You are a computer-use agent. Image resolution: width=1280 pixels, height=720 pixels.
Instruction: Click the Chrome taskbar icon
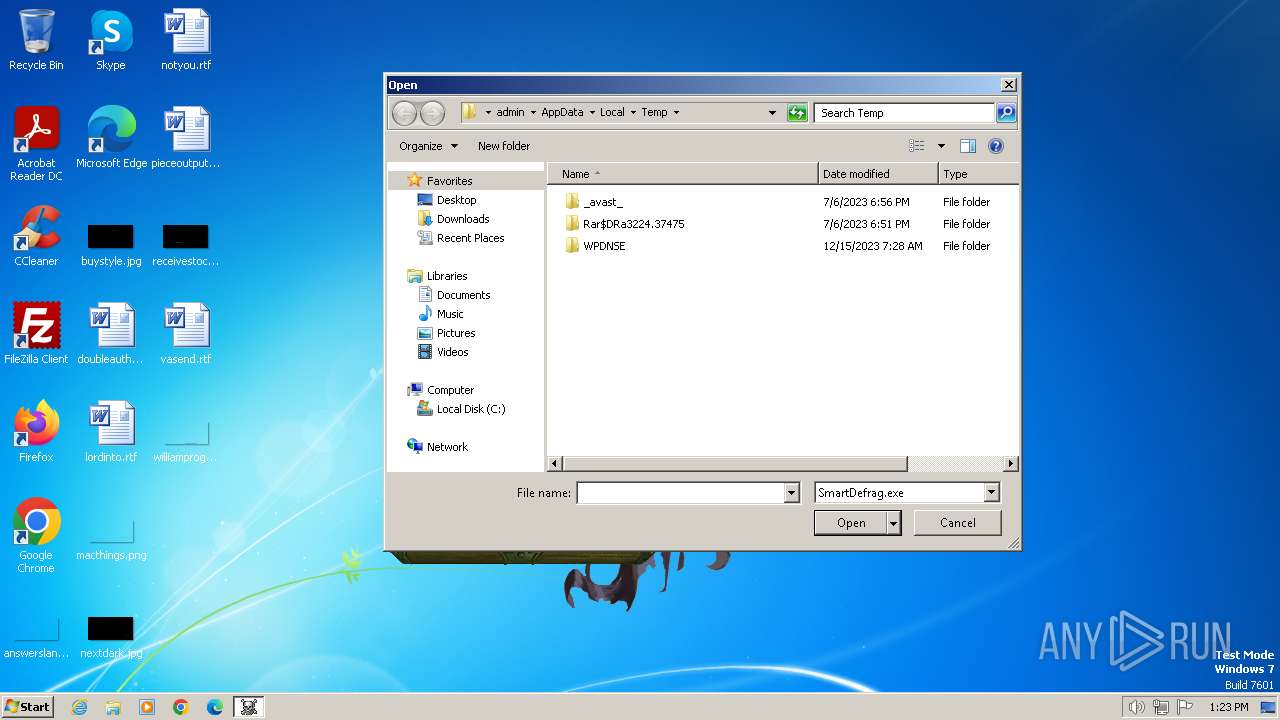point(181,707)
